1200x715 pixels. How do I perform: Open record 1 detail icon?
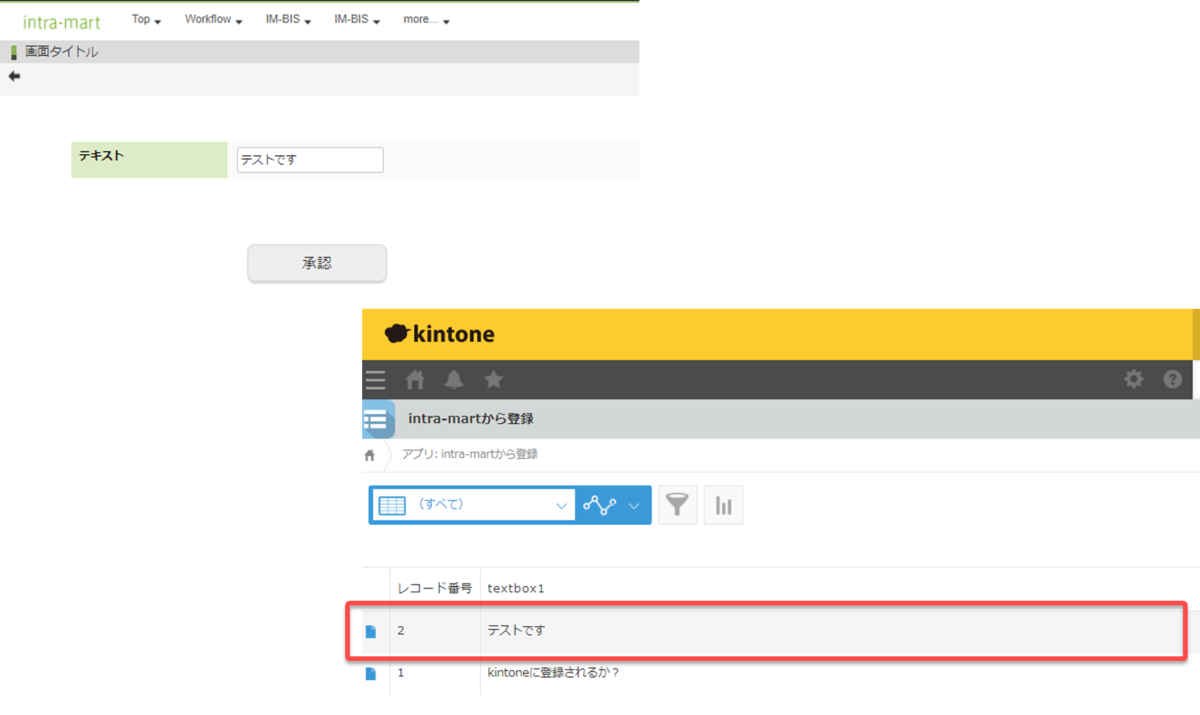[371, 673]
